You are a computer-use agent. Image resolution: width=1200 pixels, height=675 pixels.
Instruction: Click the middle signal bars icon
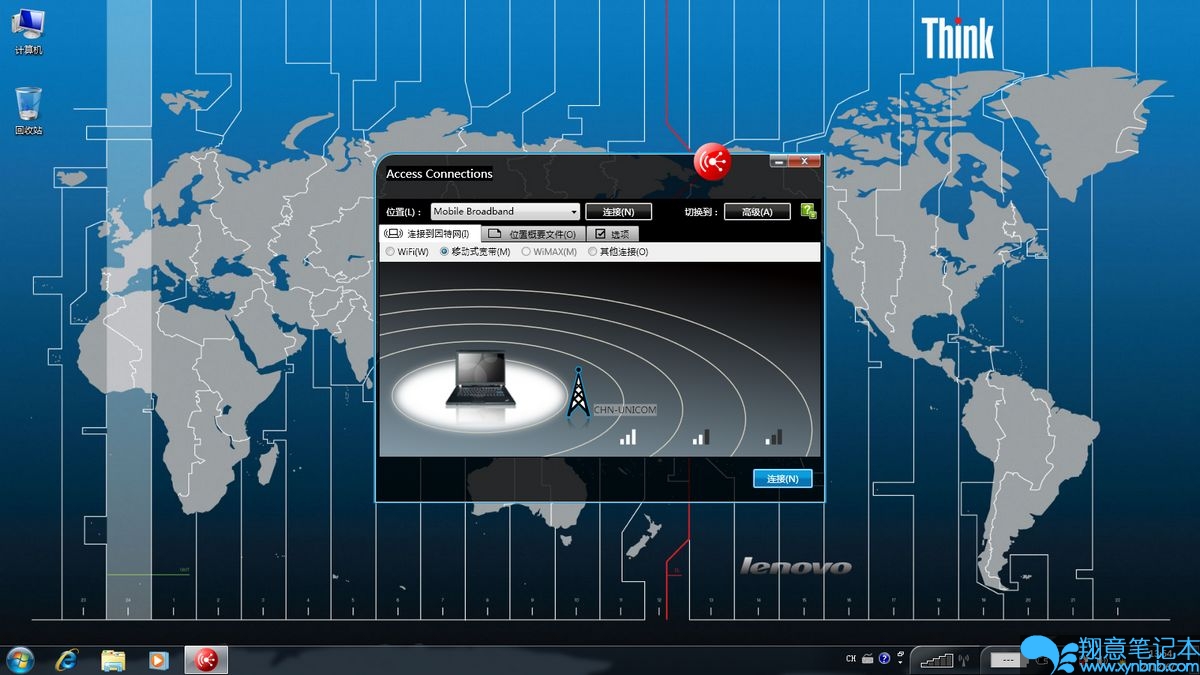(701, 436)
